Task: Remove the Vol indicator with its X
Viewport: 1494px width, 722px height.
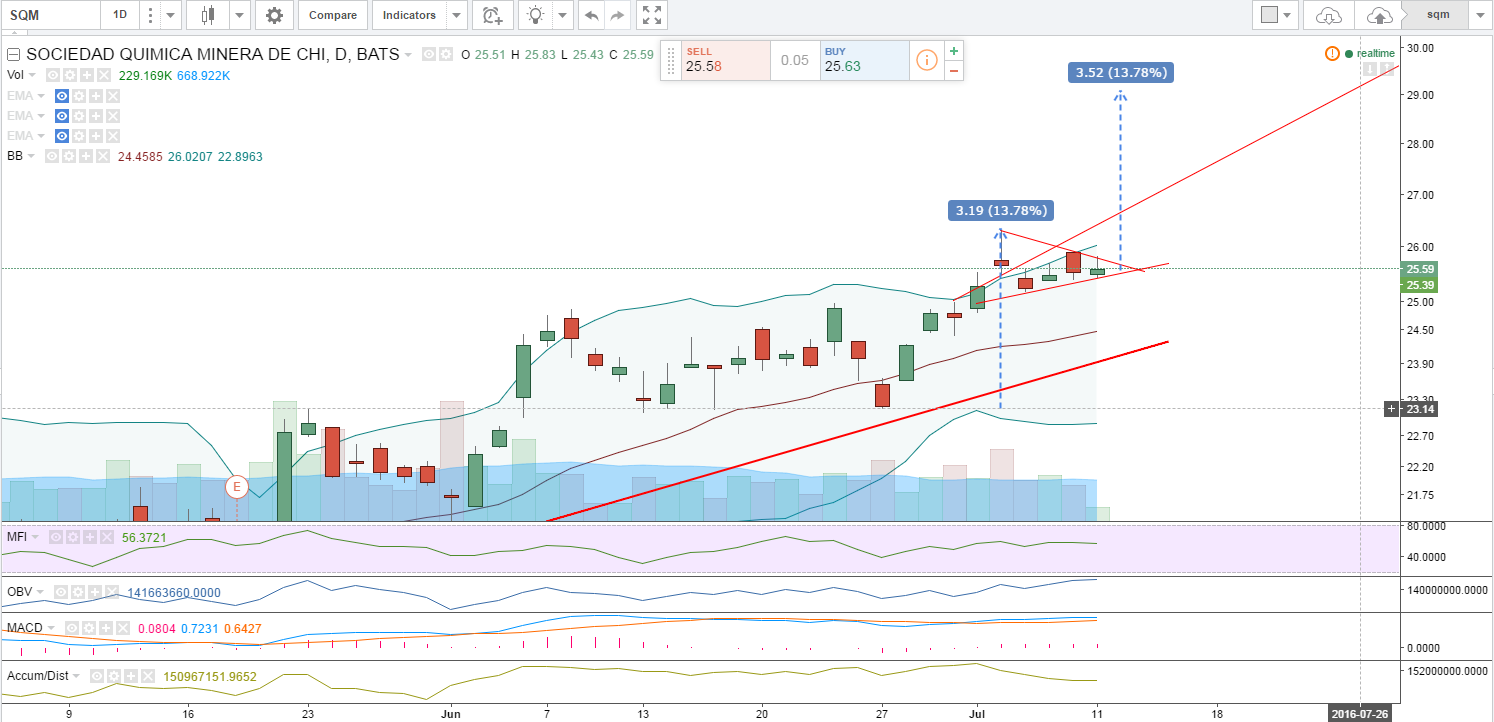Action: coord(106,75)
